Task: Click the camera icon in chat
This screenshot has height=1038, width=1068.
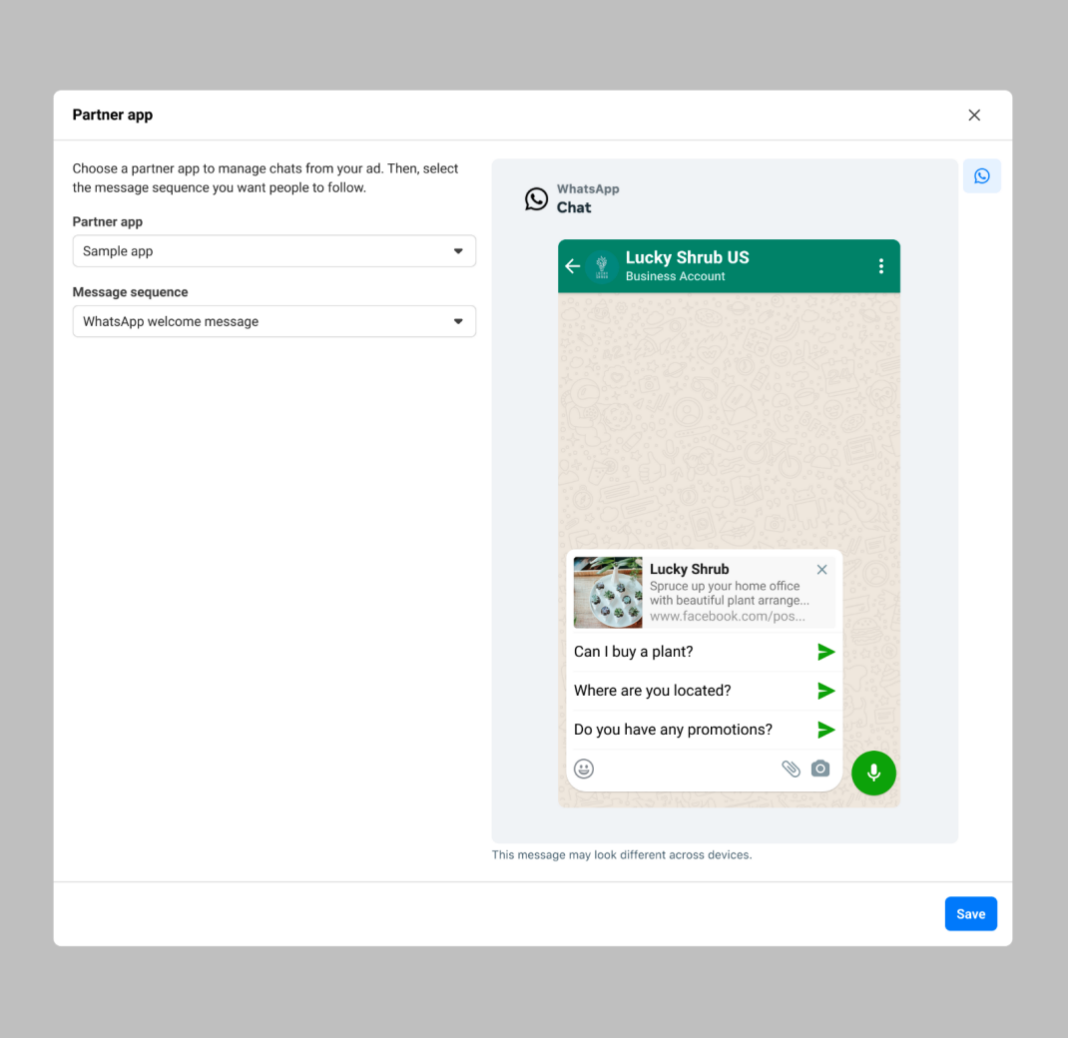Action: pos(820,768)
